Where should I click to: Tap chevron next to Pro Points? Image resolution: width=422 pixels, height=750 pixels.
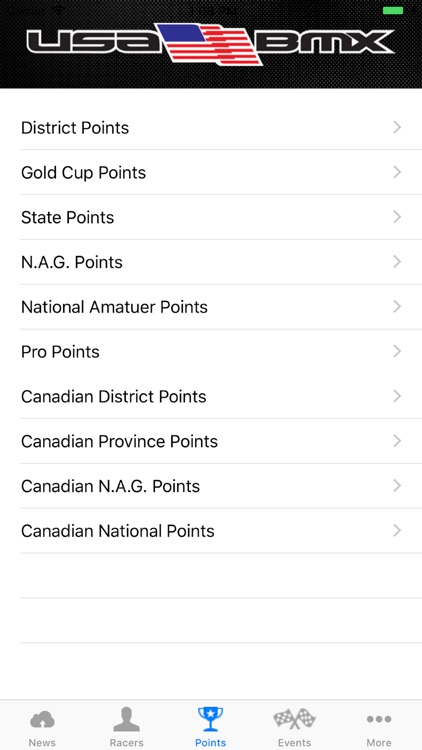[397, 352]
